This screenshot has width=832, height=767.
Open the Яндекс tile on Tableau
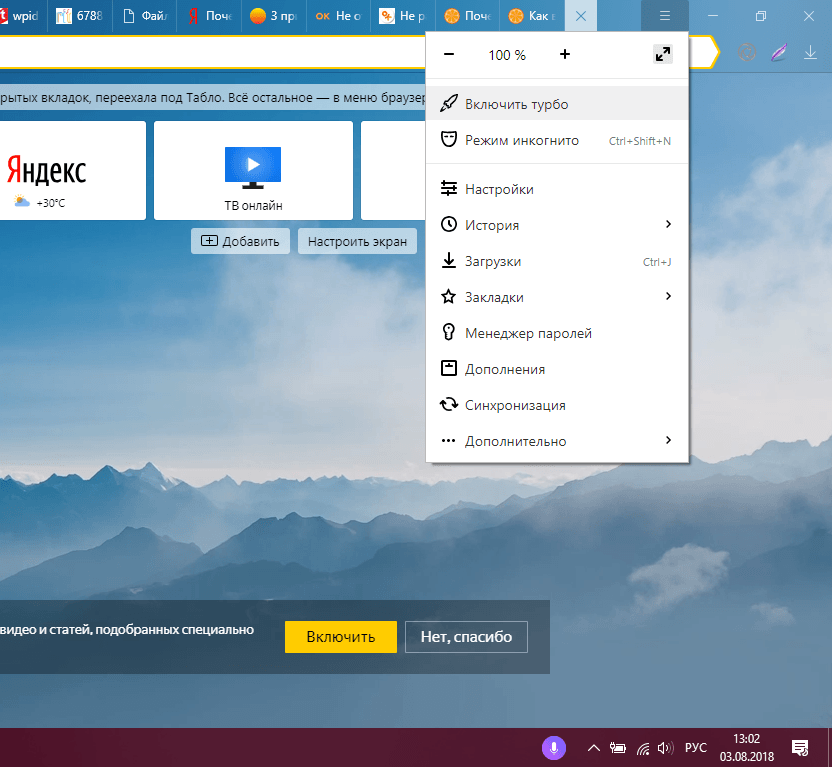[x=72, y=170]
